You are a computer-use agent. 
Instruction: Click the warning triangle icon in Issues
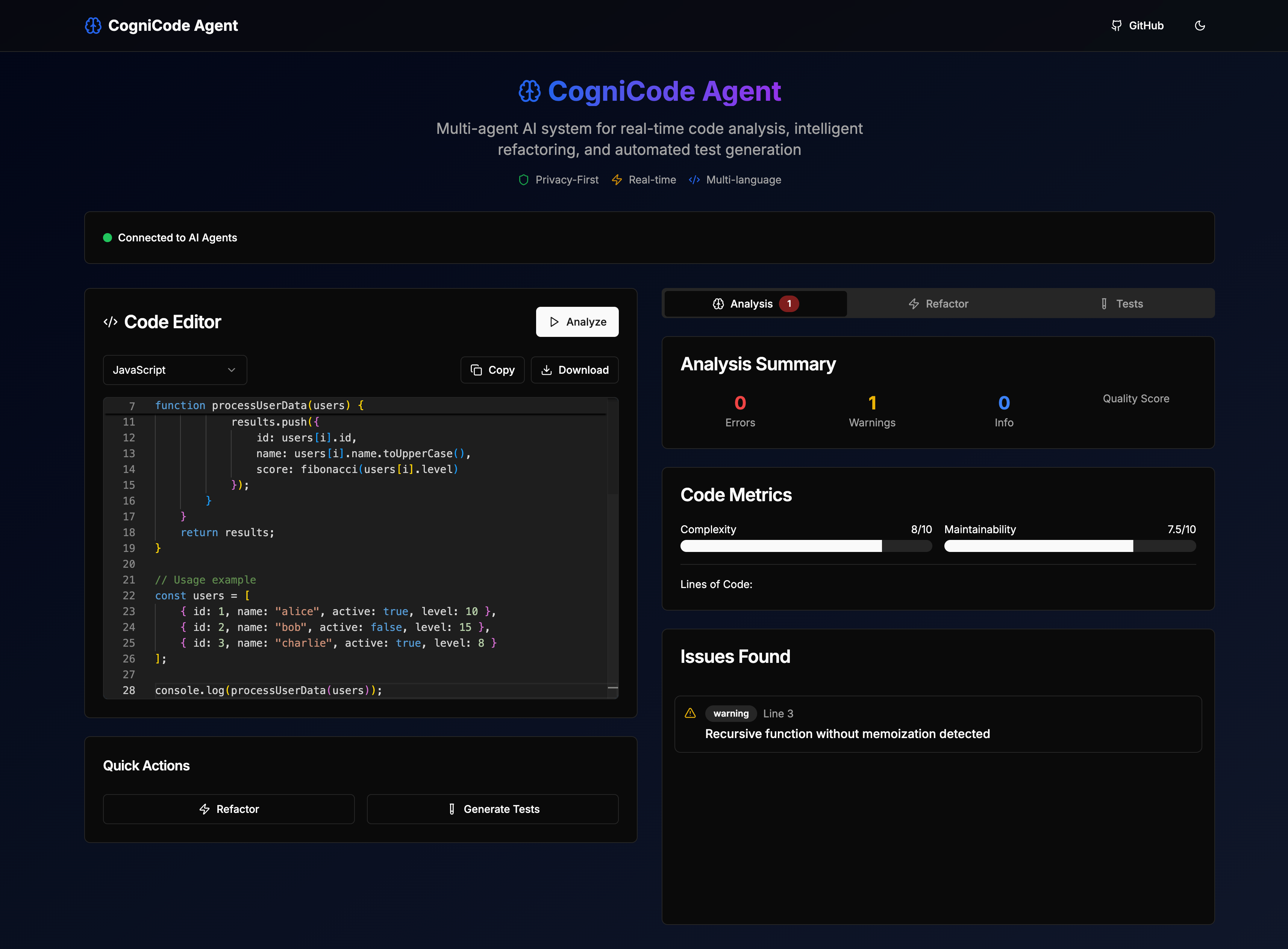[x=690, y=713]
